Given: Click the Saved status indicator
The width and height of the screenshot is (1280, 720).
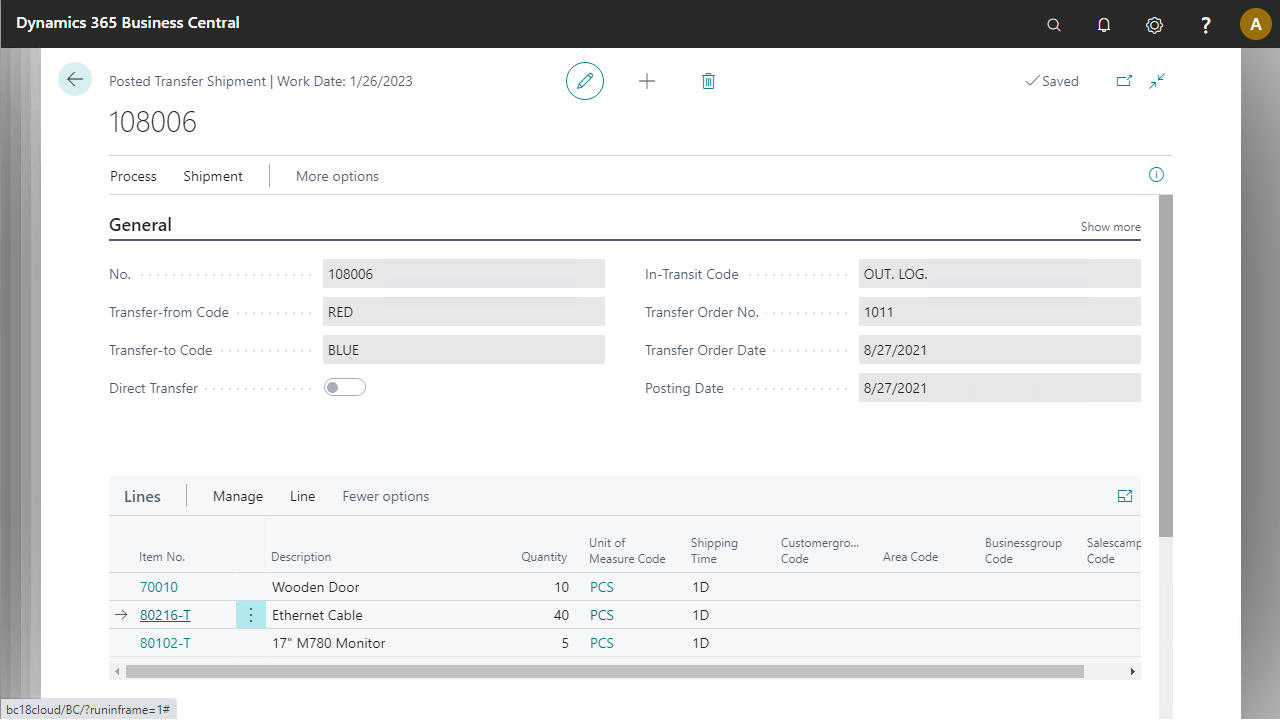Looking at the screenshot, I should (x=1052, y=82).
